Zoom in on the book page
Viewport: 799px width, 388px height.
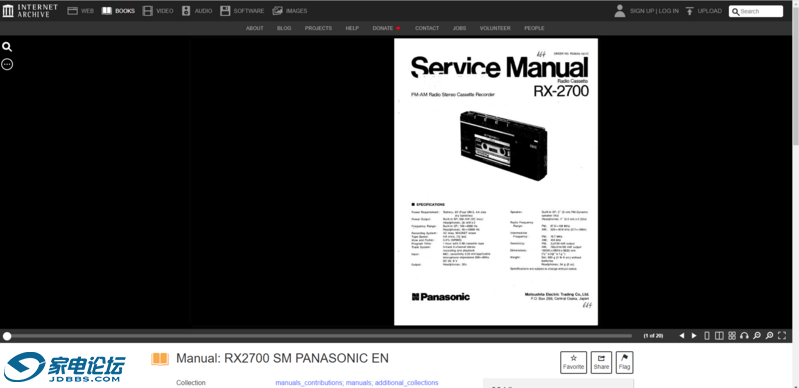pyautogui.click(x=769, y=335)
